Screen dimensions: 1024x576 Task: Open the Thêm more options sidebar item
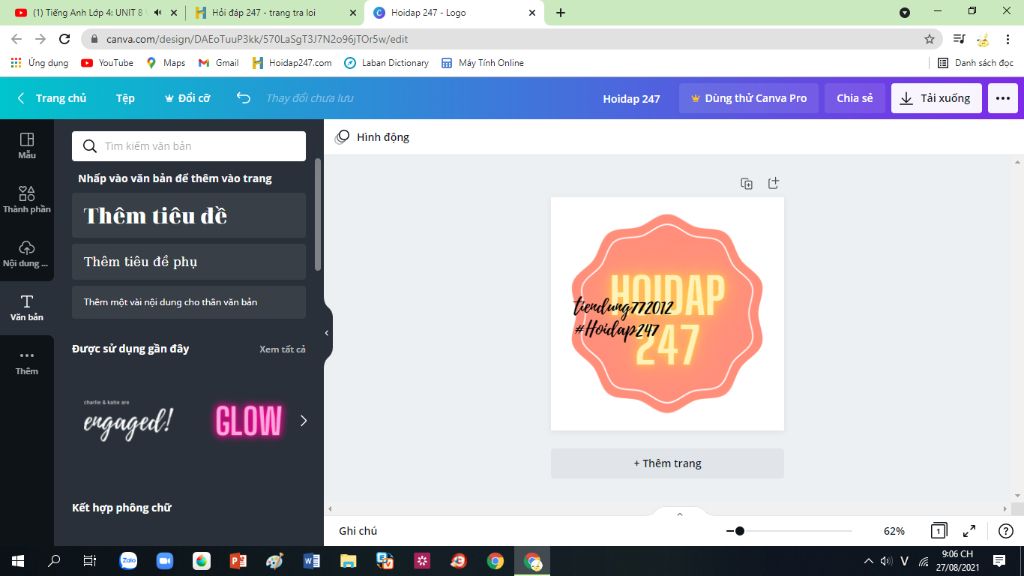click(x=27, y=362)
